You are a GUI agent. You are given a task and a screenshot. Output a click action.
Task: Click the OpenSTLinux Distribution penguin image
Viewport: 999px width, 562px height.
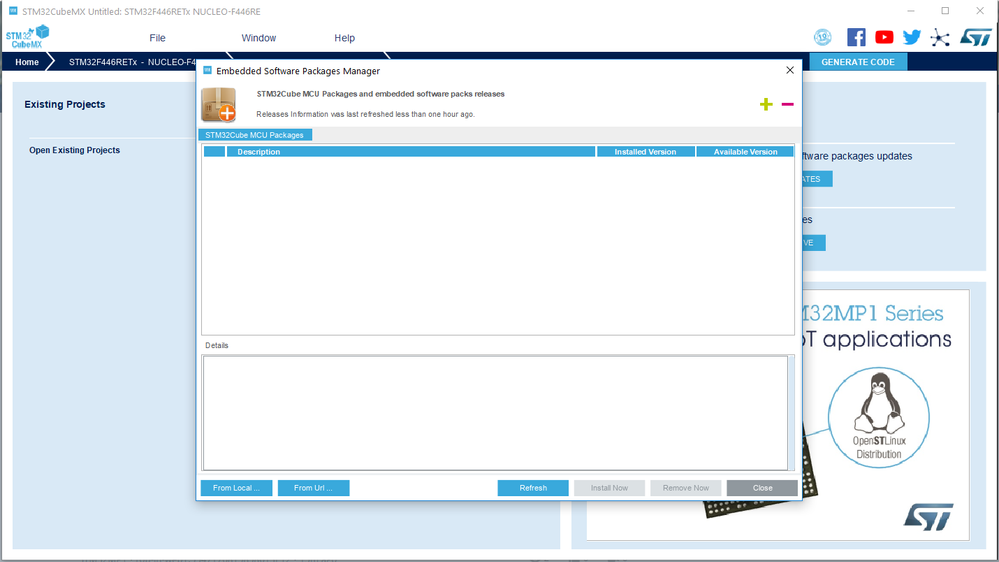pos(879,417)
